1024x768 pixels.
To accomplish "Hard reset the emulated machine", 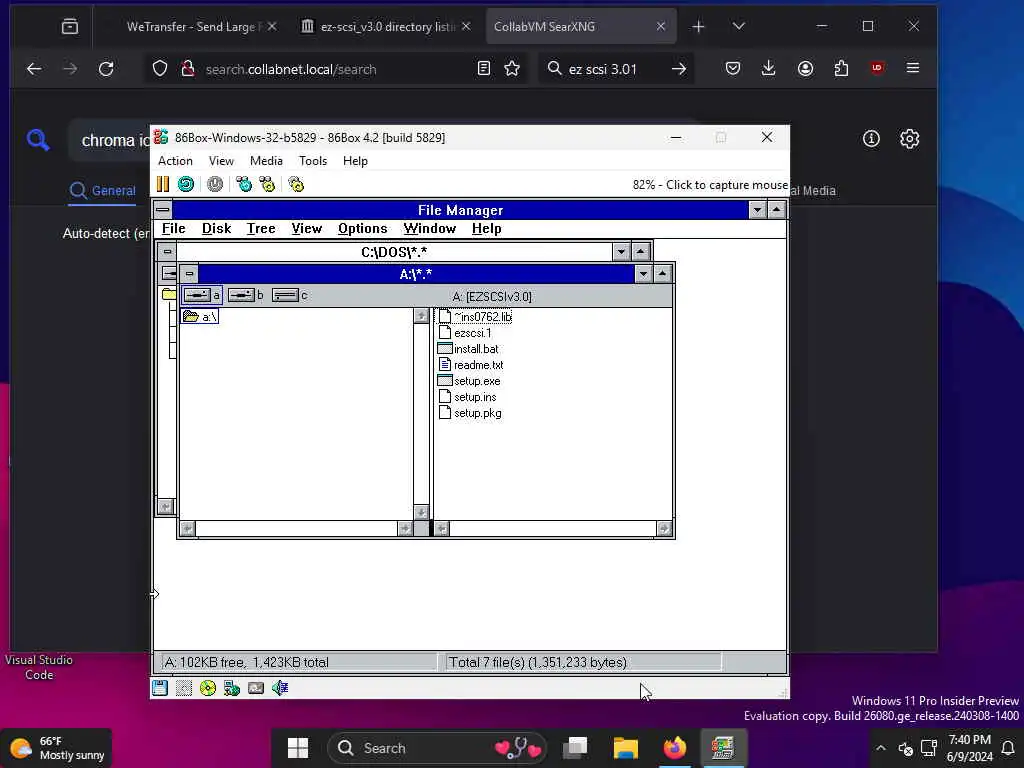I will 186,184.
